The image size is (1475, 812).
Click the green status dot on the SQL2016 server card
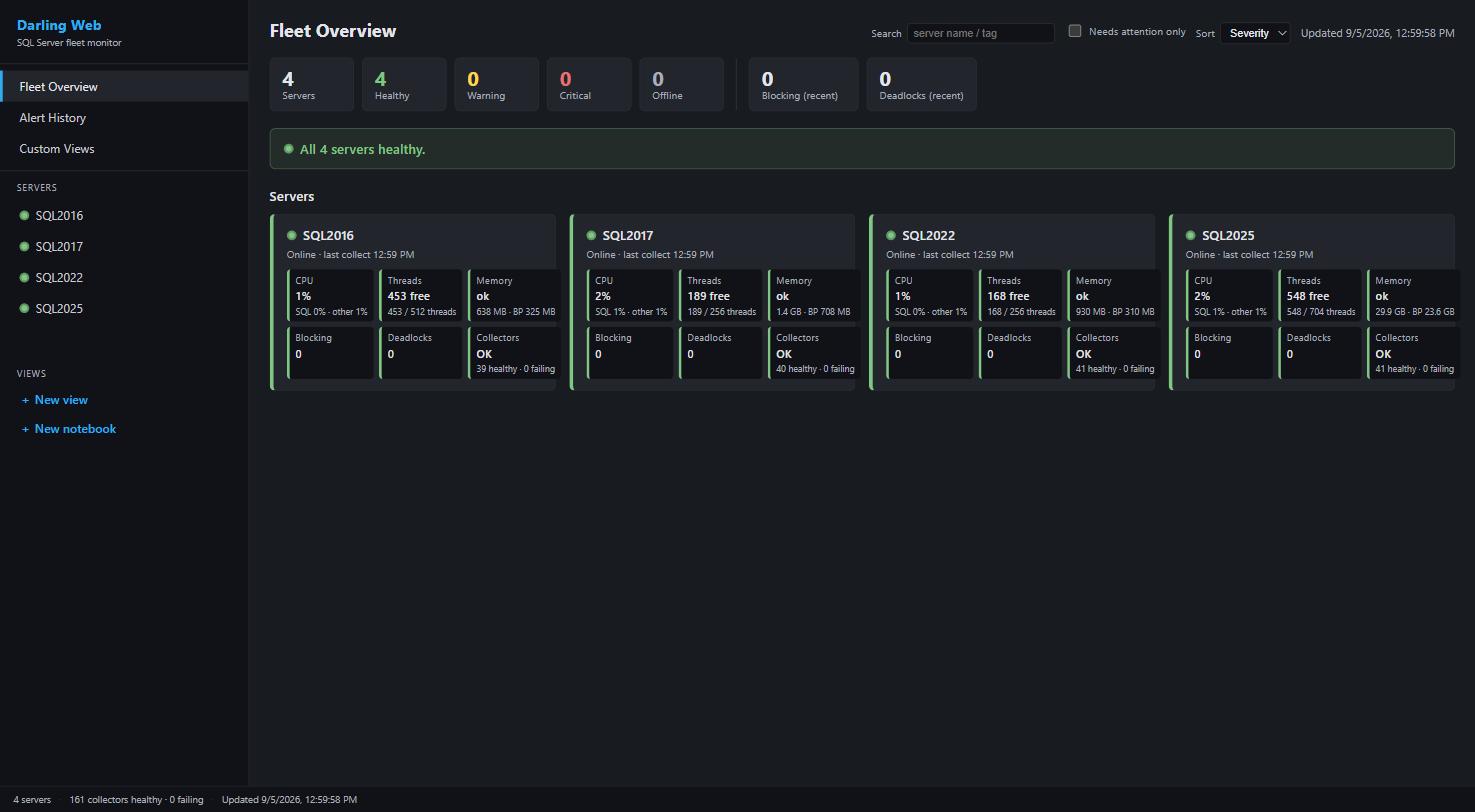coord(292,236)
